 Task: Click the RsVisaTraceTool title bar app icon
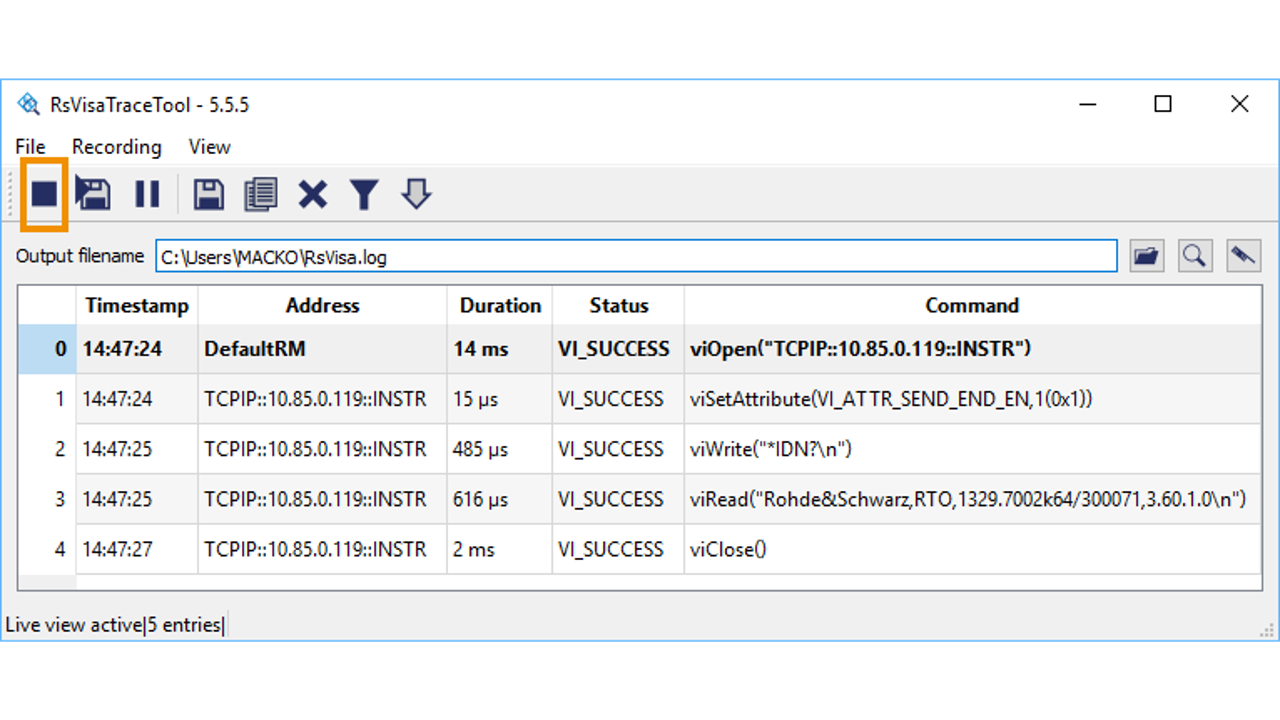point(29,104)
